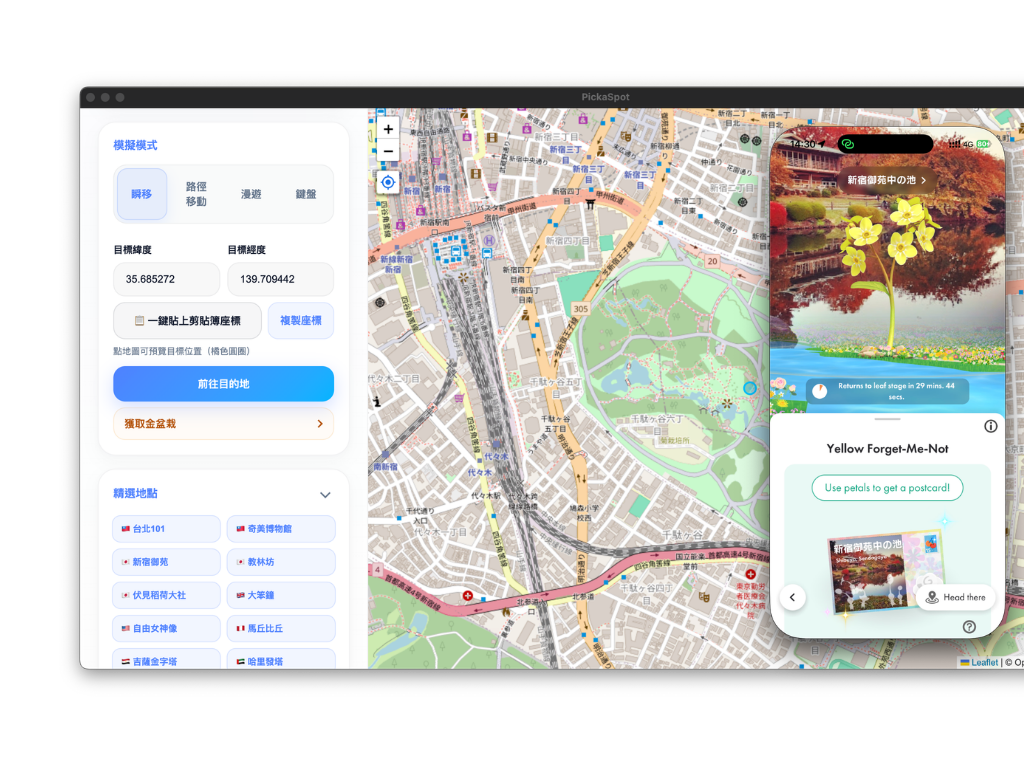This screenshot has width=1024, height=768.
Task: Click the blue circle location marker on map
Action: pos(750,388)
